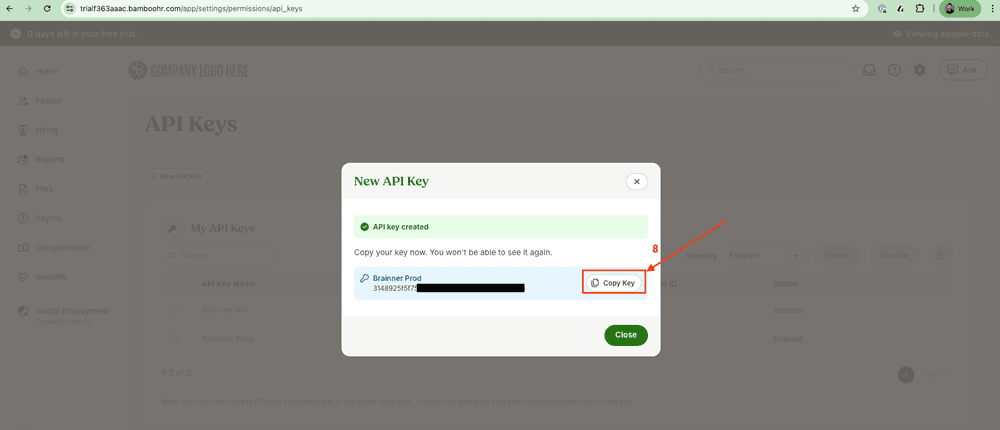Image resolution: width=1000 pixels, height=430 pixels.
Task: Open the Showing Enabled dropdown
Action: (x=765, y=256)
